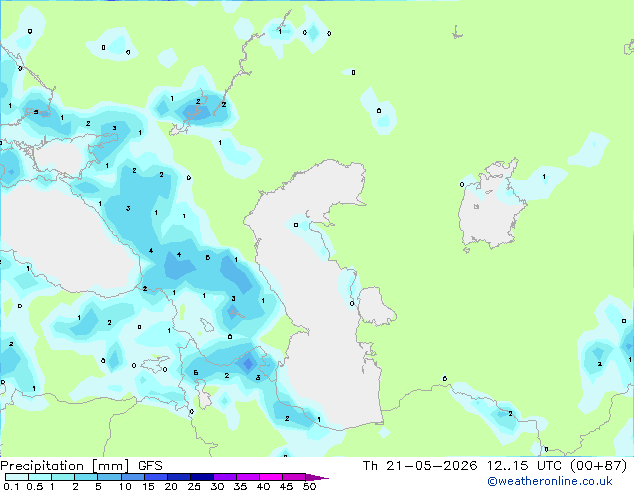Viewport: 634px width, 490px height.
Task: Click the 'Th 21-05-2026' date text
Action: 420,466
